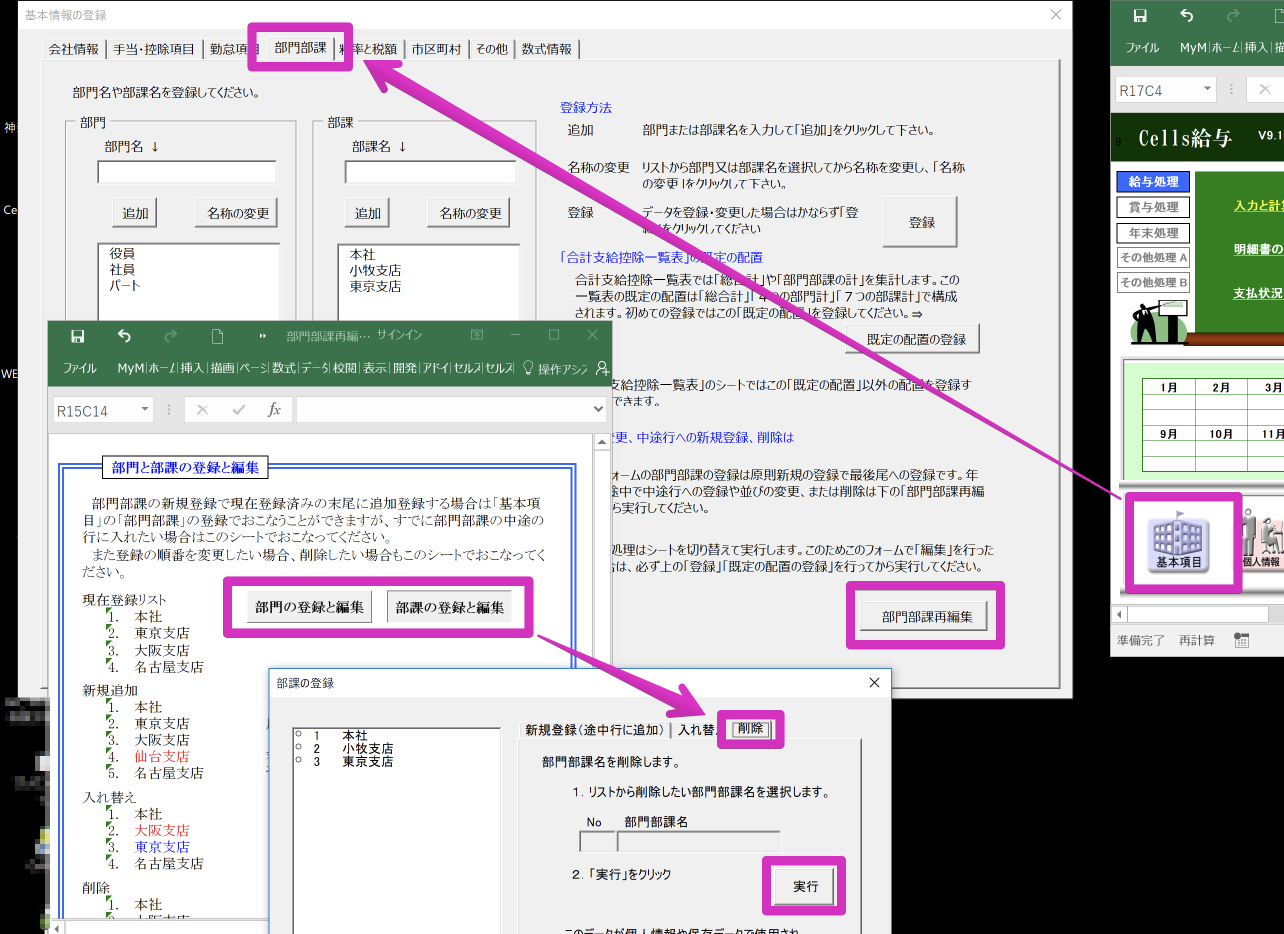1284x934 pixels.
Task: Click formula confirm checkmark beside R15C14 box
Action: point(238,410)
